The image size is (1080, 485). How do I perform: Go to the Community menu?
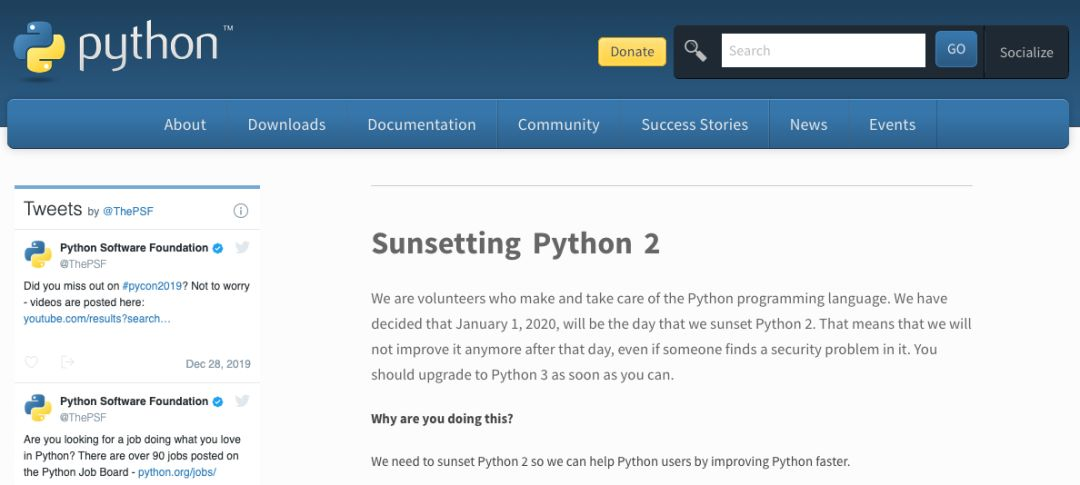point(558,125)
